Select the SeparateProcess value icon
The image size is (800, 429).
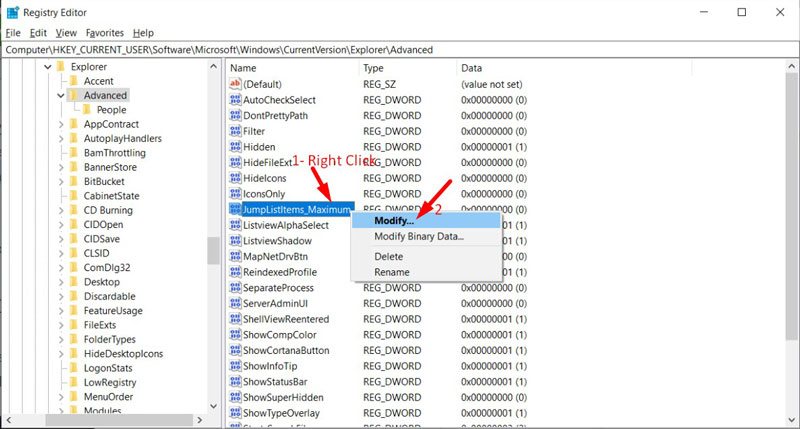coord(235,288)
